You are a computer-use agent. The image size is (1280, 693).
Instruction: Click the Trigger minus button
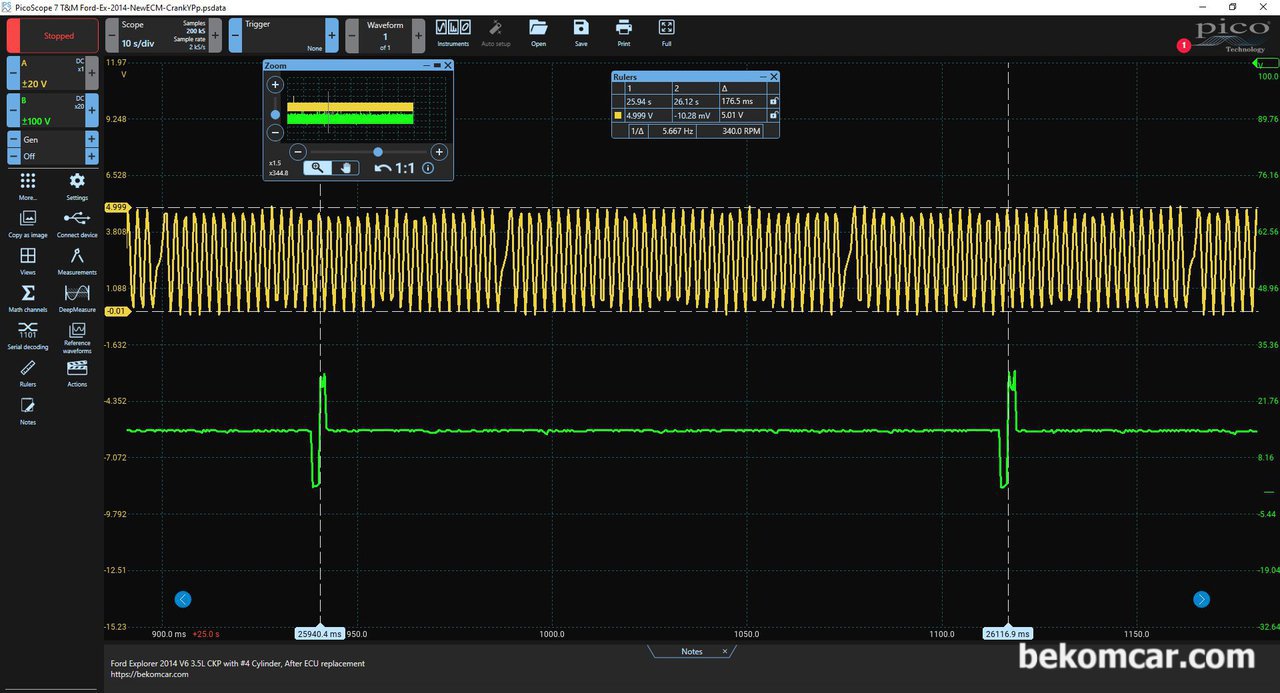click(234, 36)
